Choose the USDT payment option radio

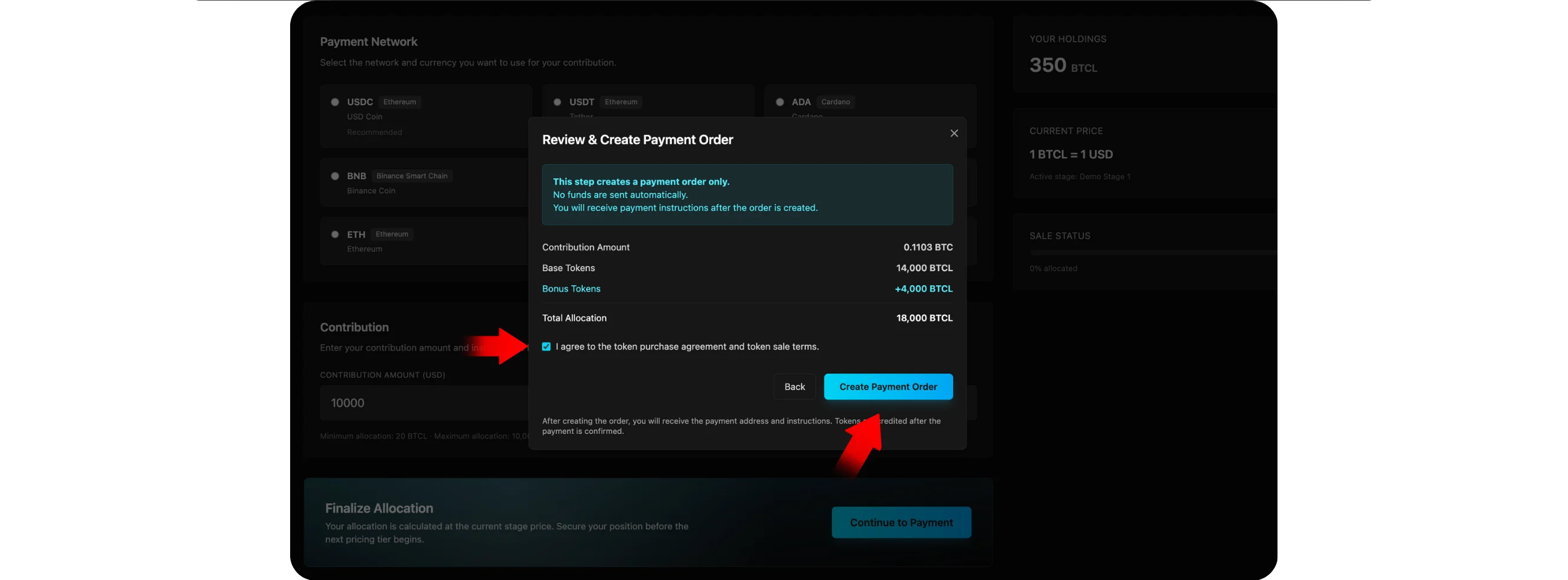557,102
